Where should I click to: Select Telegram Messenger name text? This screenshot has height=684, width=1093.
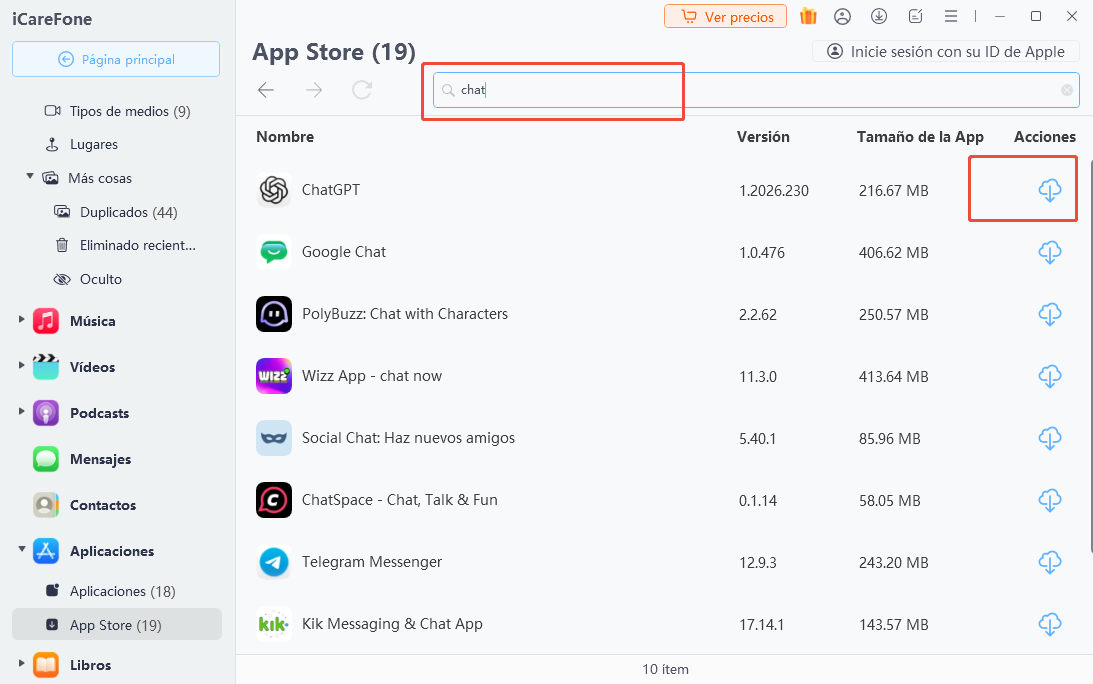point(372,562)
